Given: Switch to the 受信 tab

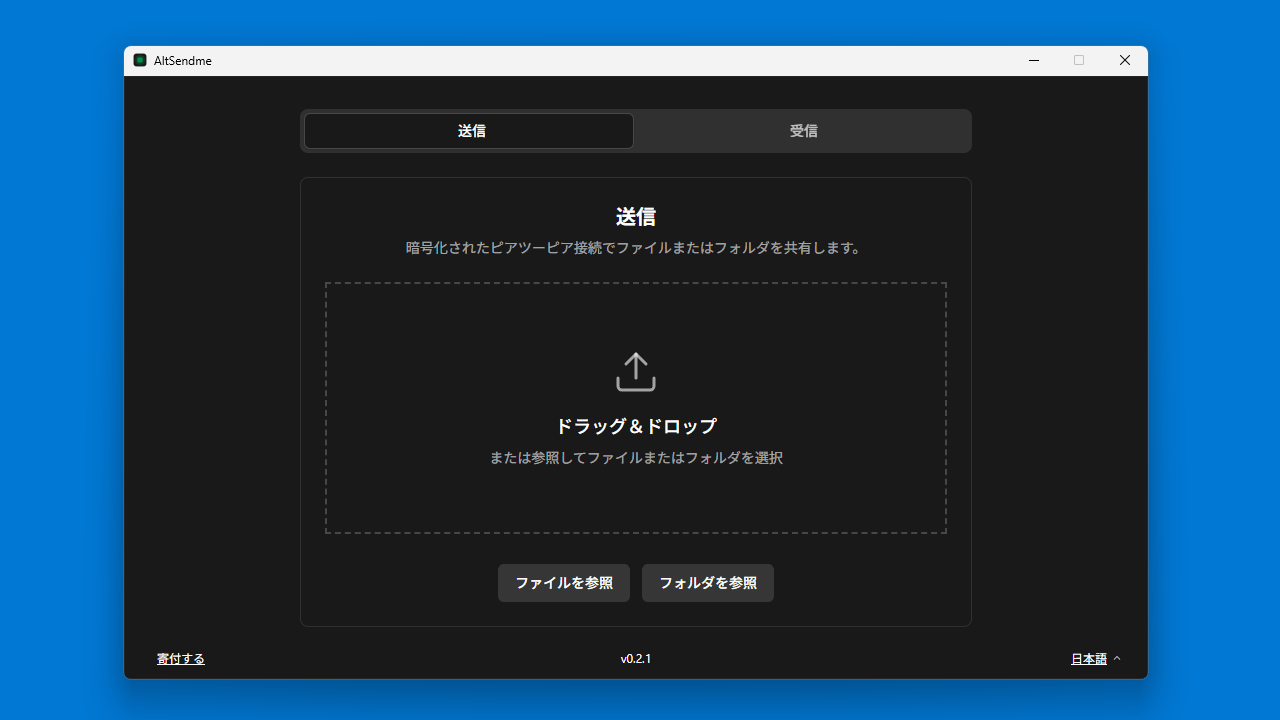Looking at the screenshot, I should (x=803, y=131).
